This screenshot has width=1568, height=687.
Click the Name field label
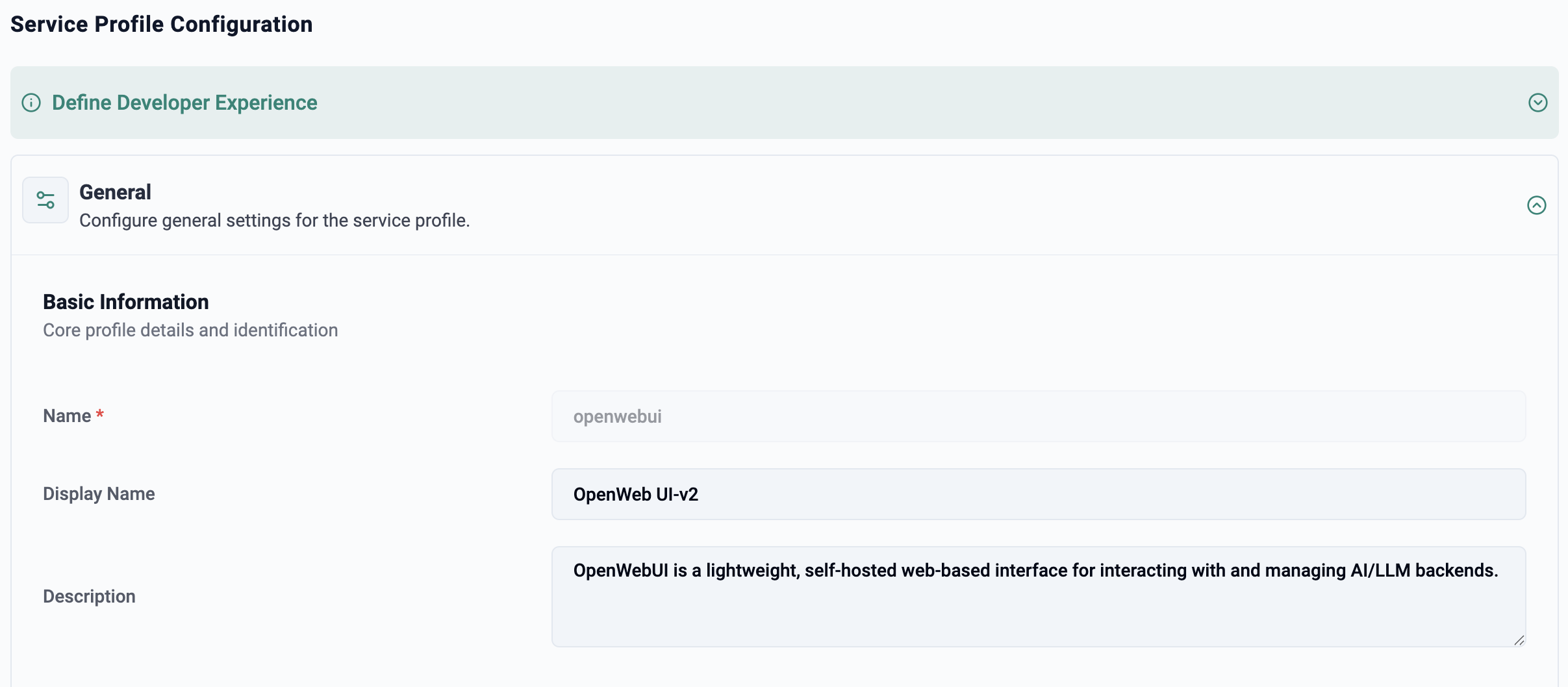[x=67, y=416]
